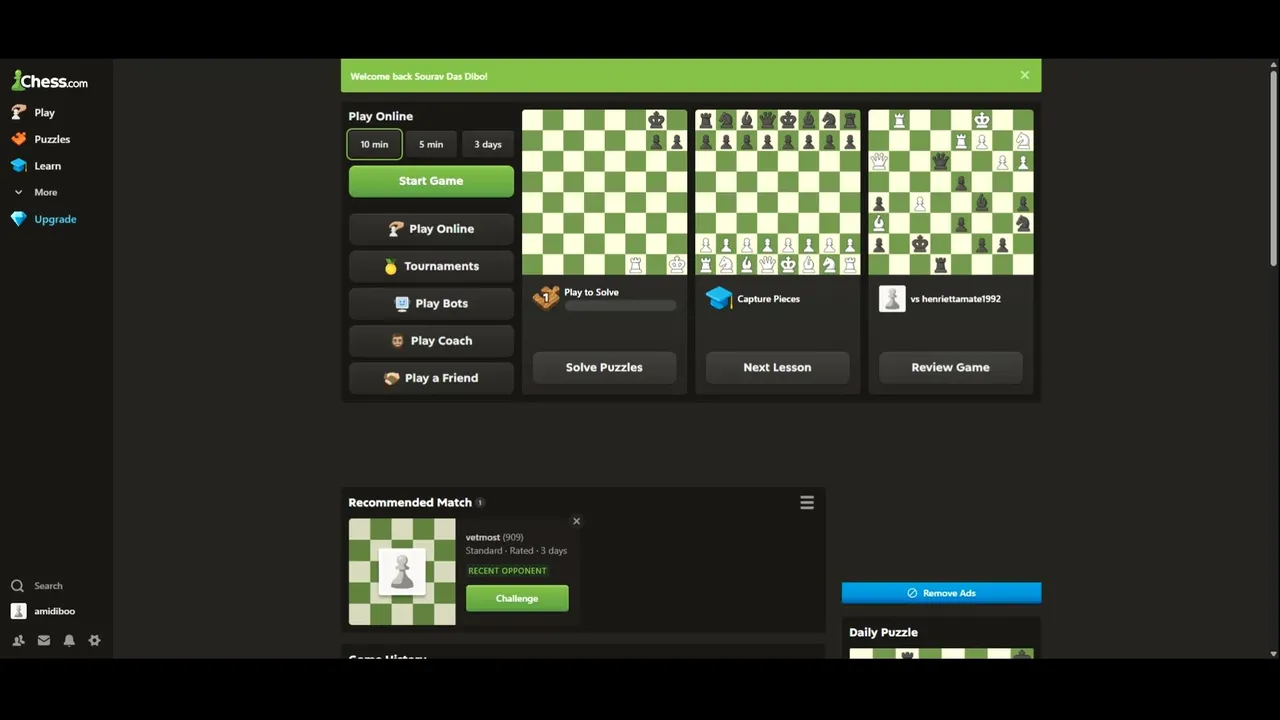The height and width of the screenshot is (720, 1280).
Task: Click the RECENT OPPONENT label
Action: (x=507, y=571)
